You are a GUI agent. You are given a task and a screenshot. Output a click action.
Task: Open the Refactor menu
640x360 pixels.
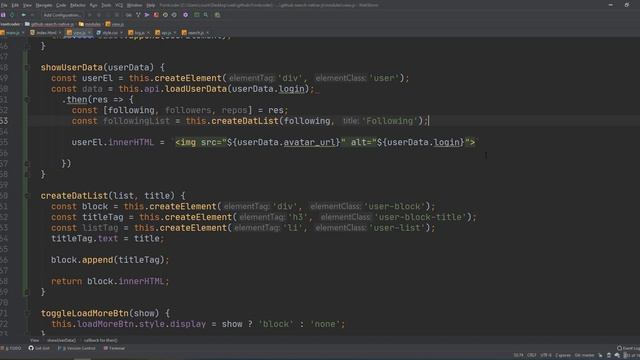point(78,5)
